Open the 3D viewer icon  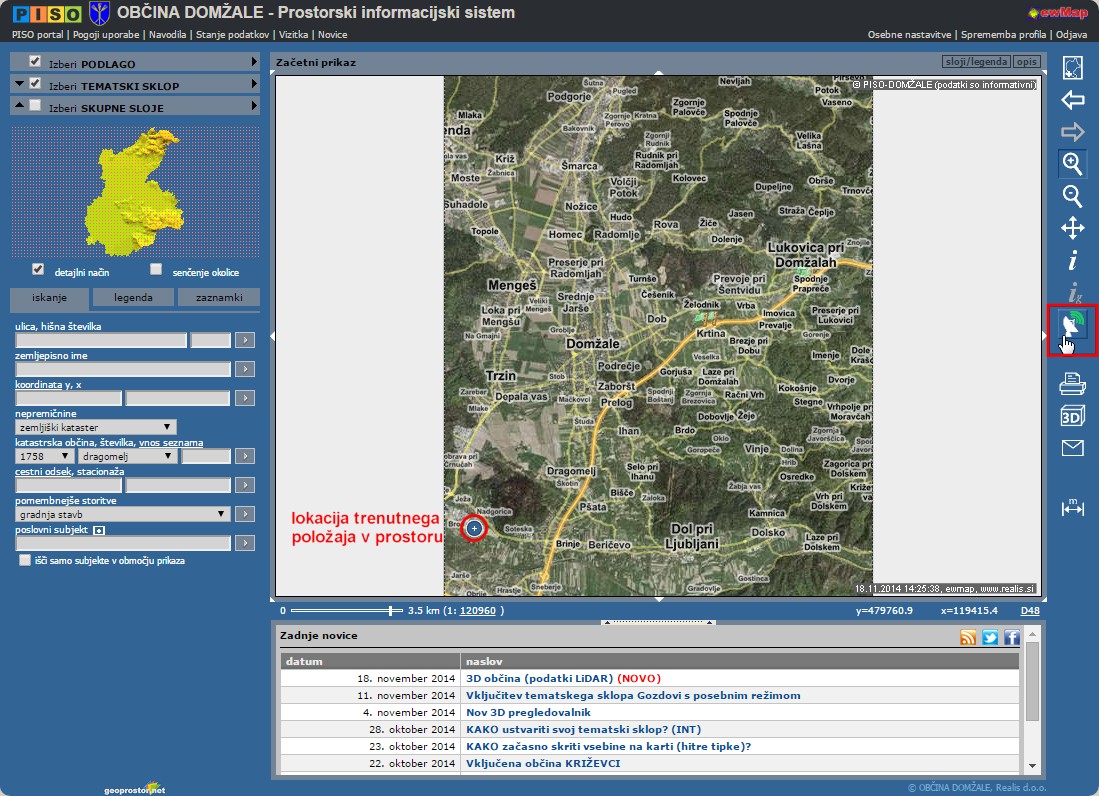pos(1072,416)
